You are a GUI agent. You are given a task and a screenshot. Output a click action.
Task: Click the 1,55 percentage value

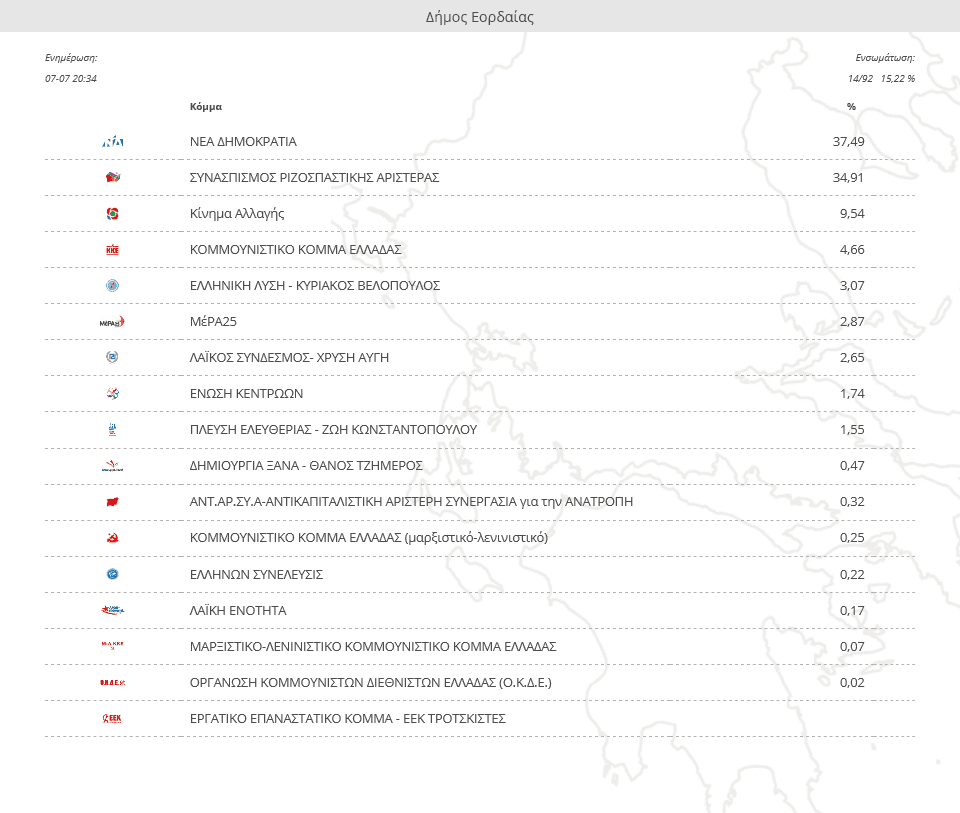(x=852, y=430)
